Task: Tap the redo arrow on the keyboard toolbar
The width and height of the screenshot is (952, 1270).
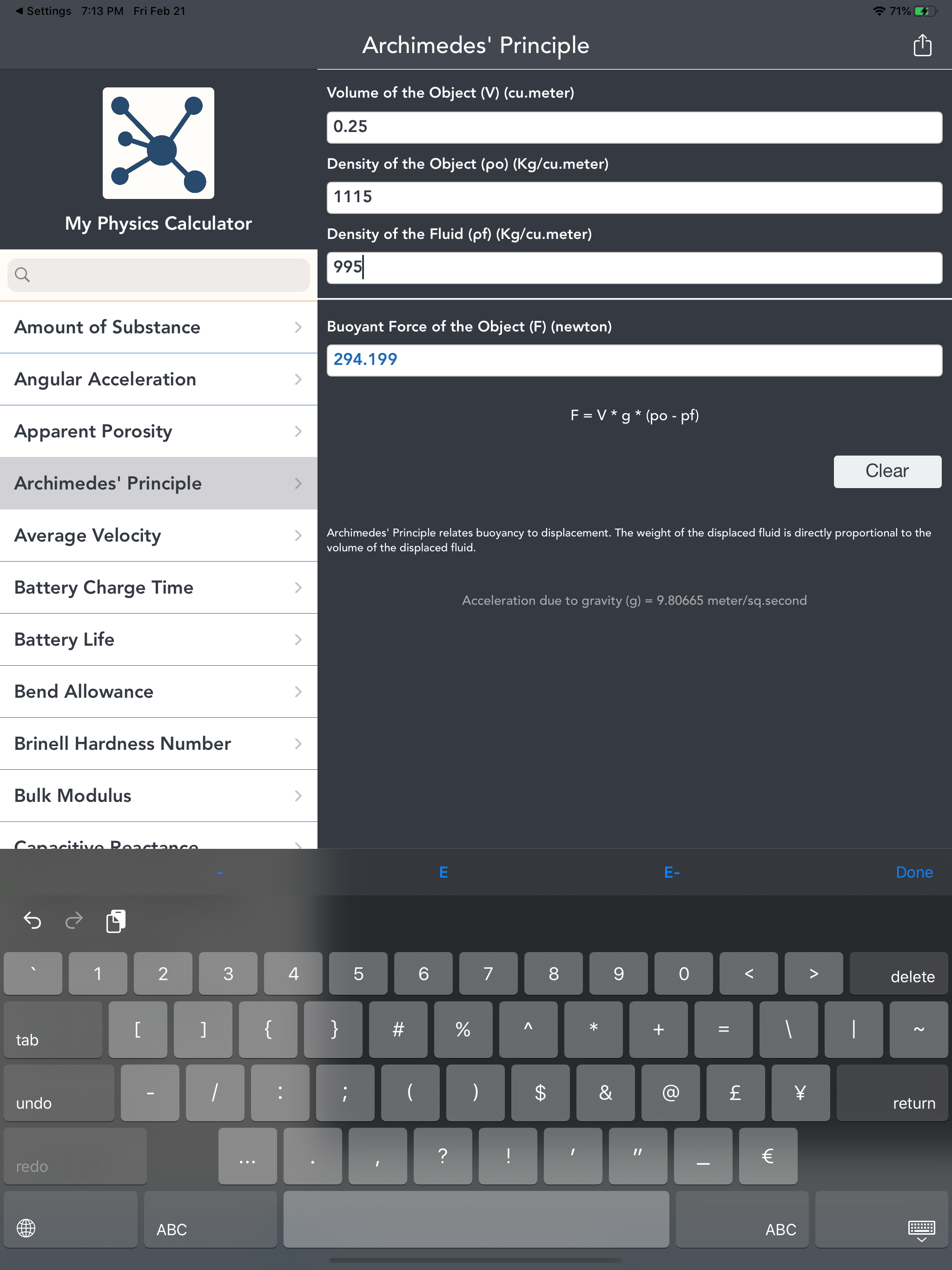Action: 73,921
